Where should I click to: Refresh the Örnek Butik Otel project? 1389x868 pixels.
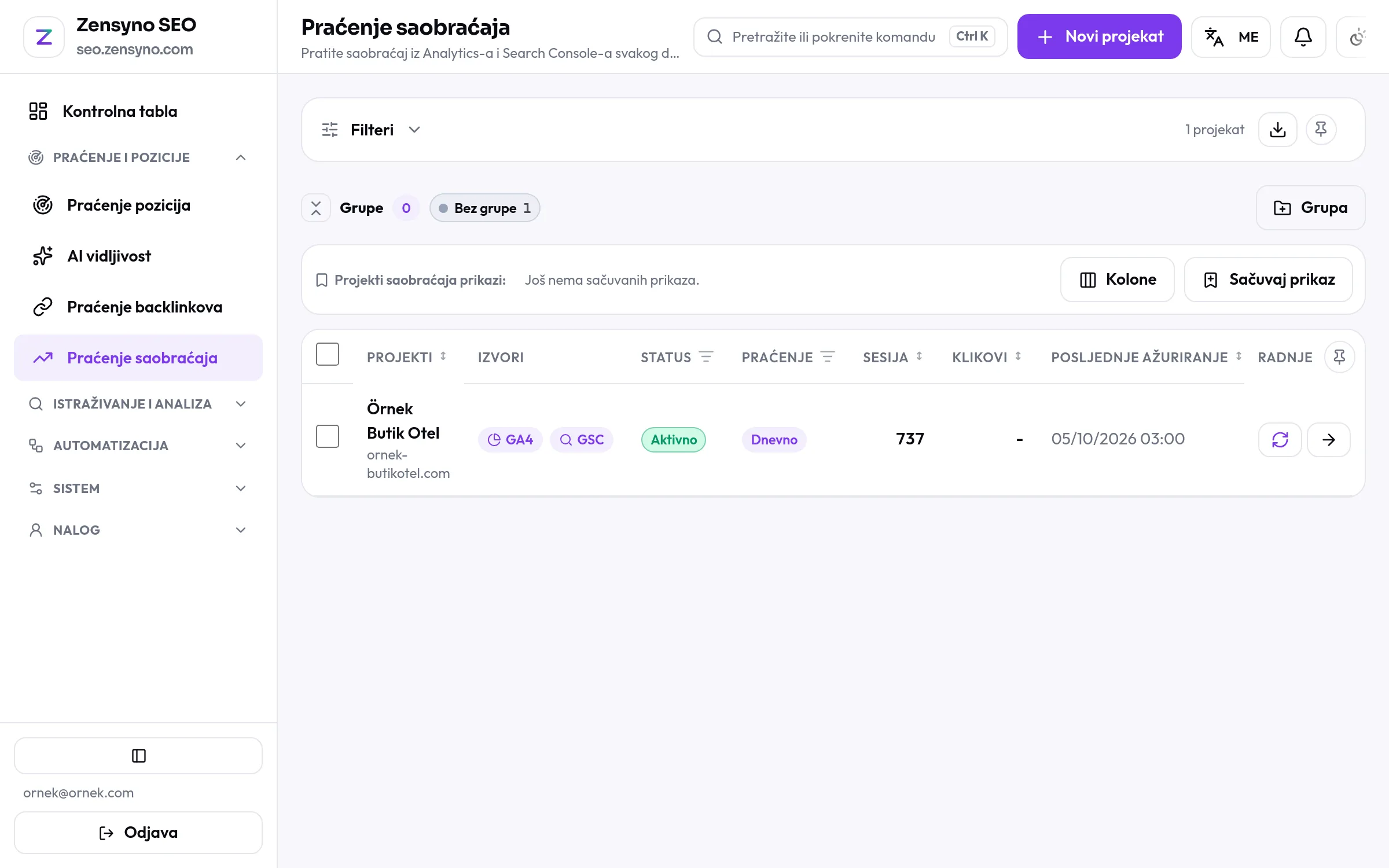[1280, 440]
